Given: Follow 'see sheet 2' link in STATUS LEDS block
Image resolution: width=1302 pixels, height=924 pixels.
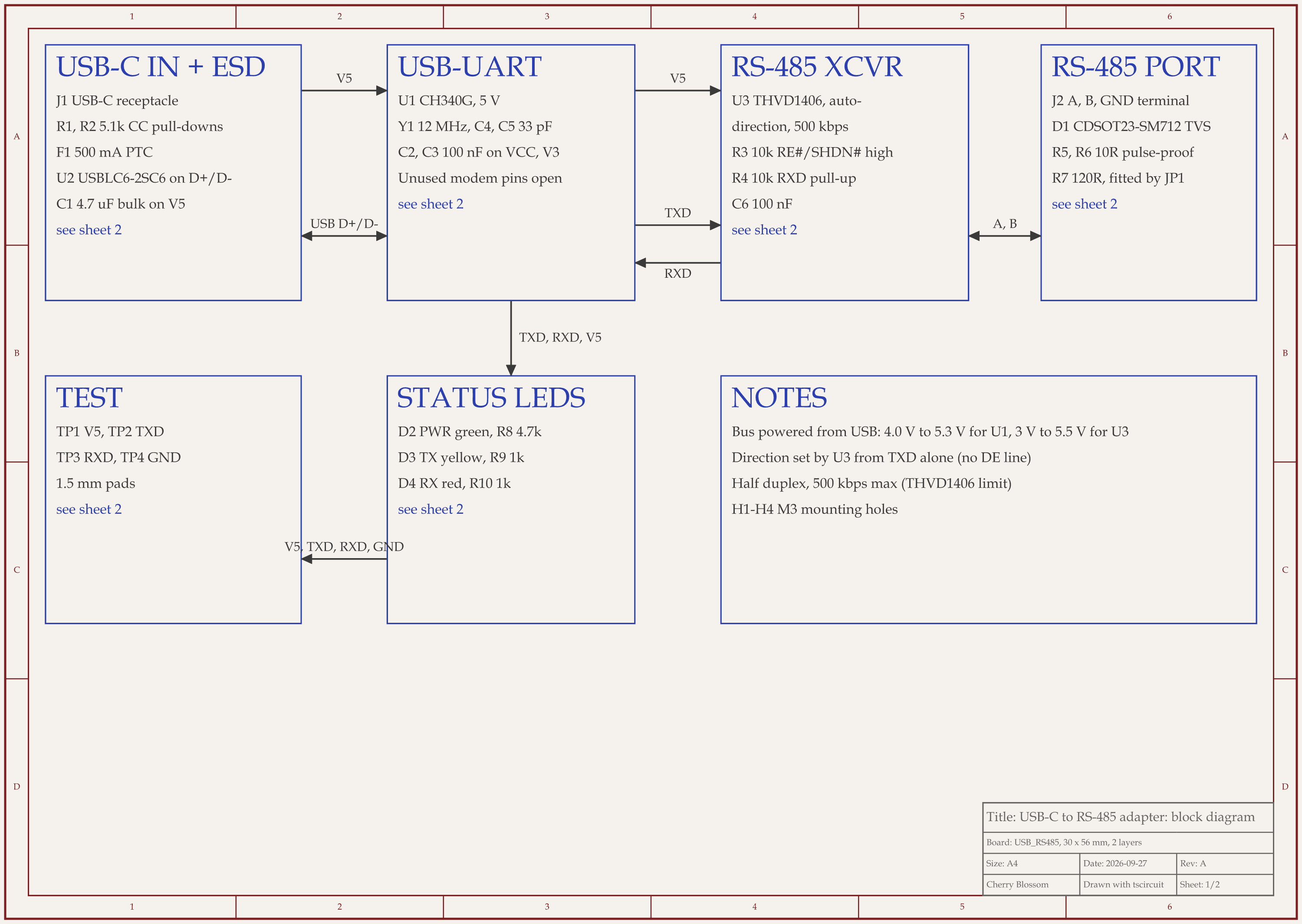Looking at the screenshot, I should [x=431, y=509].
